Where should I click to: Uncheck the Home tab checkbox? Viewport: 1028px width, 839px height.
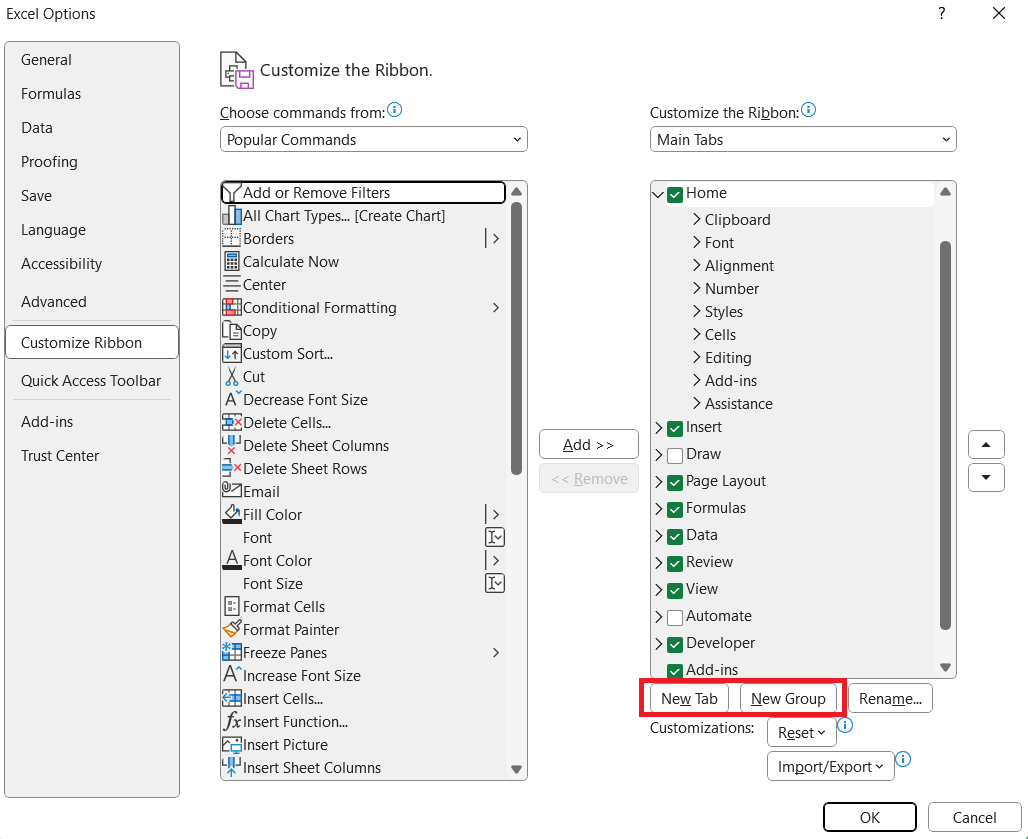[675, 195]
